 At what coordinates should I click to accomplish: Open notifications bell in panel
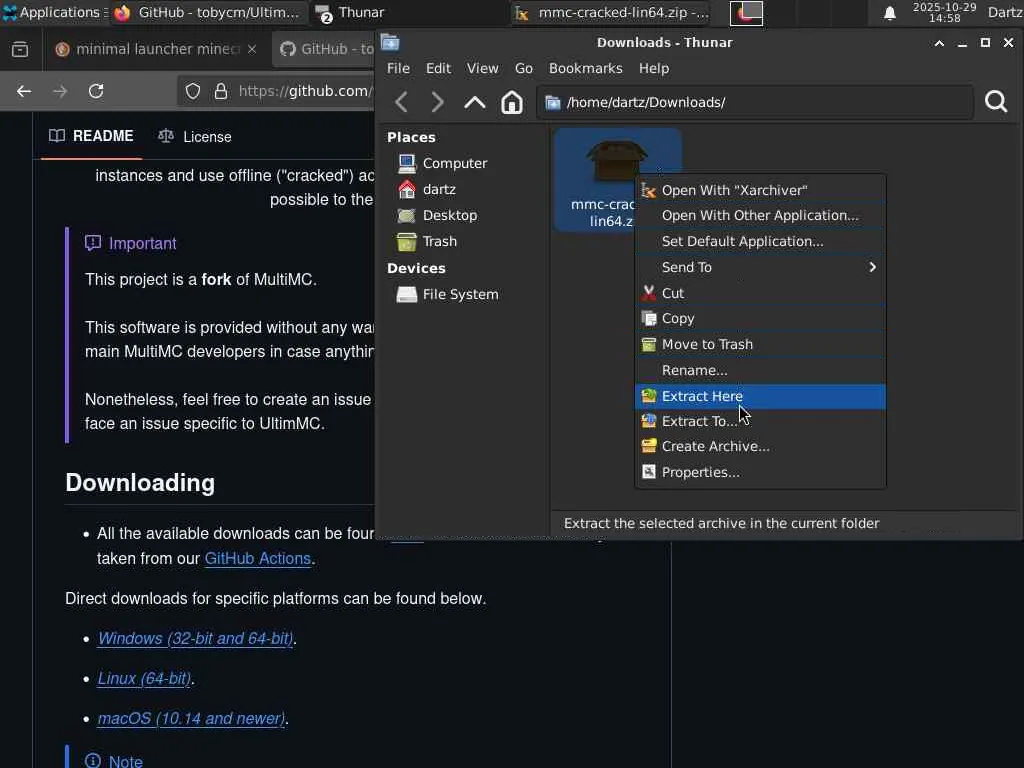(x=889, y=13)
